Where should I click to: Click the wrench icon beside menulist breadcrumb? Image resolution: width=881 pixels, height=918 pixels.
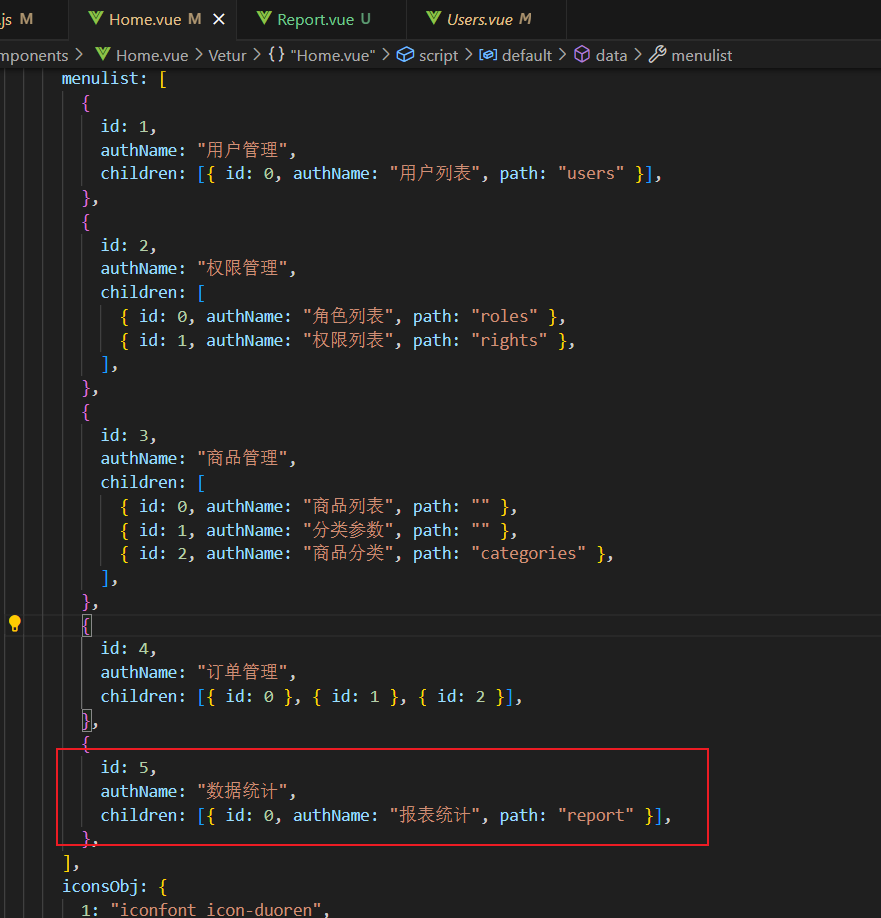point(657,54)
